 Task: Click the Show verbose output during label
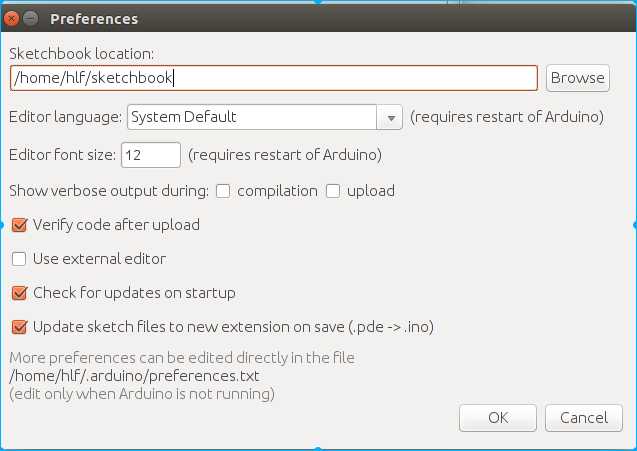(x=108, y=191)
